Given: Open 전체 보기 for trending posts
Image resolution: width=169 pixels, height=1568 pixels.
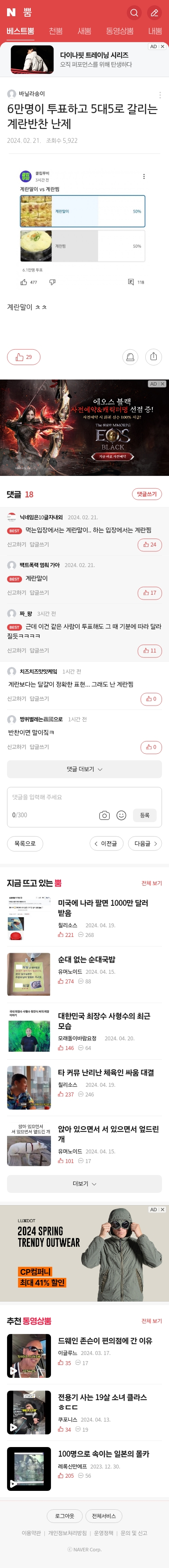Looking at the screenshot, I should 151,883.
